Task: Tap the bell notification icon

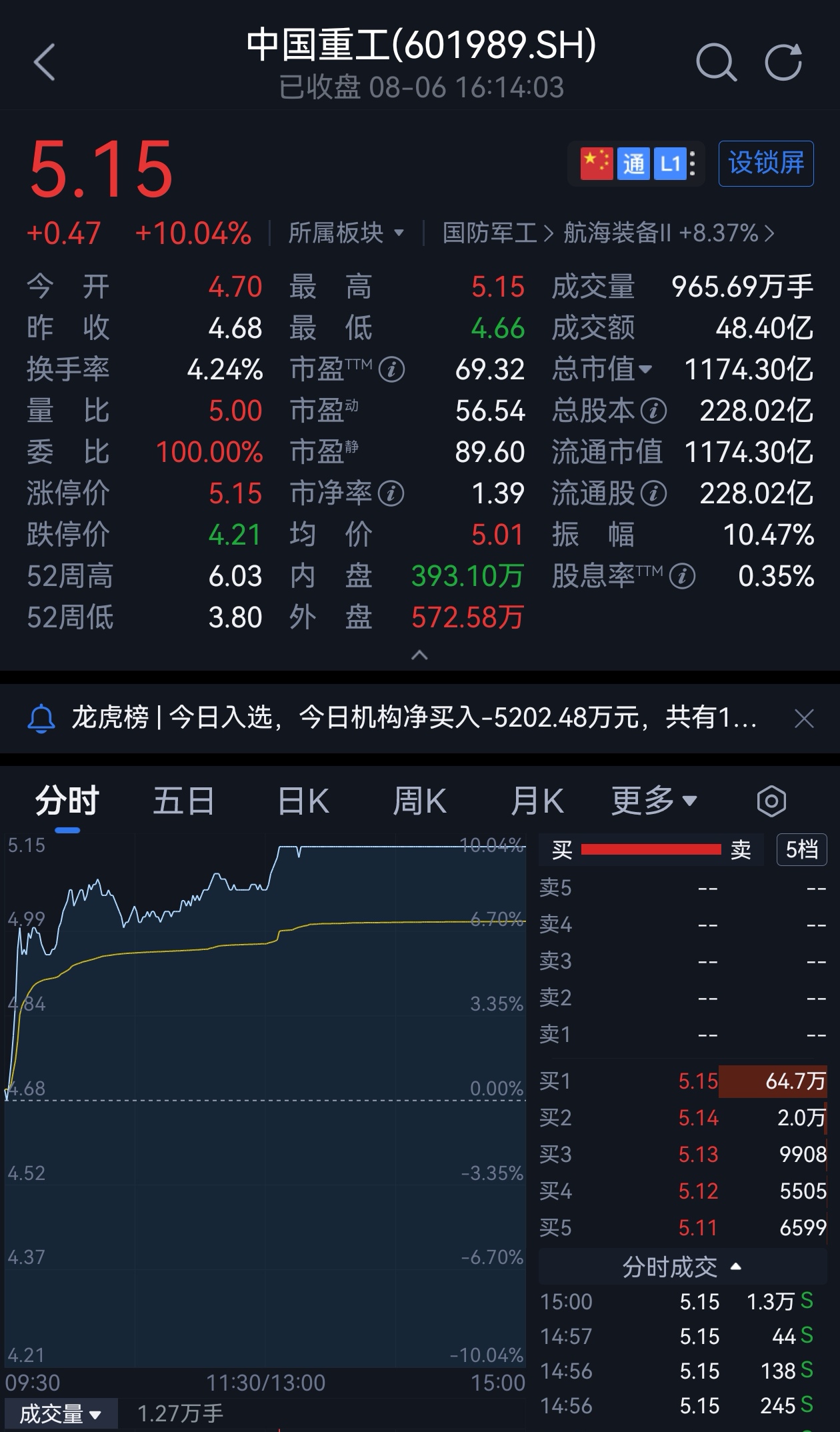Action: [41, 719]
